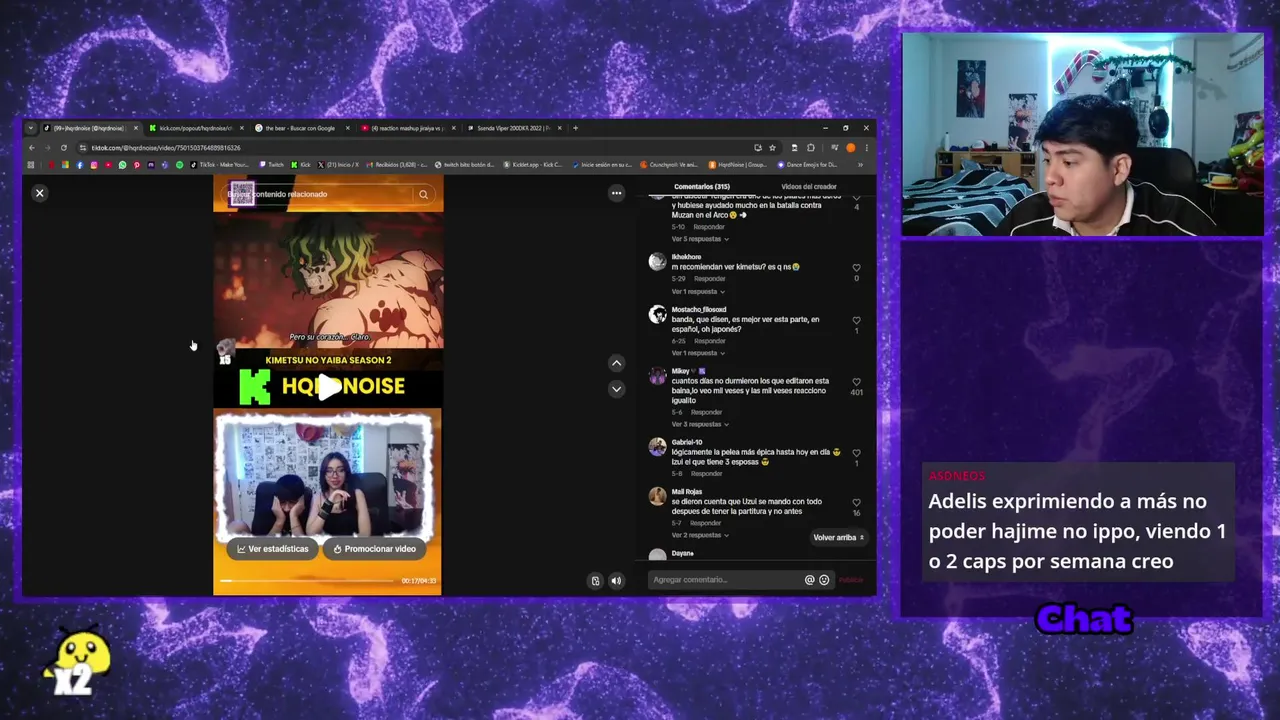Click Ver estadísticas button

[272, 549]
